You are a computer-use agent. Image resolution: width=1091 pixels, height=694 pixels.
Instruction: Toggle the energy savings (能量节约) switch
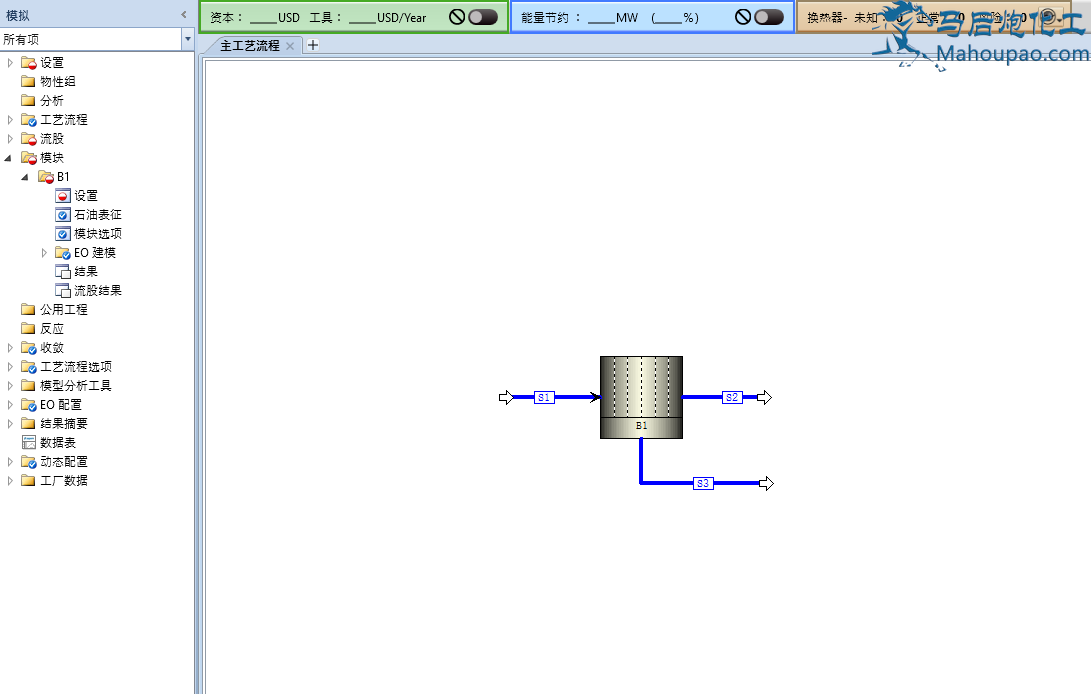(x=768, y=17)
